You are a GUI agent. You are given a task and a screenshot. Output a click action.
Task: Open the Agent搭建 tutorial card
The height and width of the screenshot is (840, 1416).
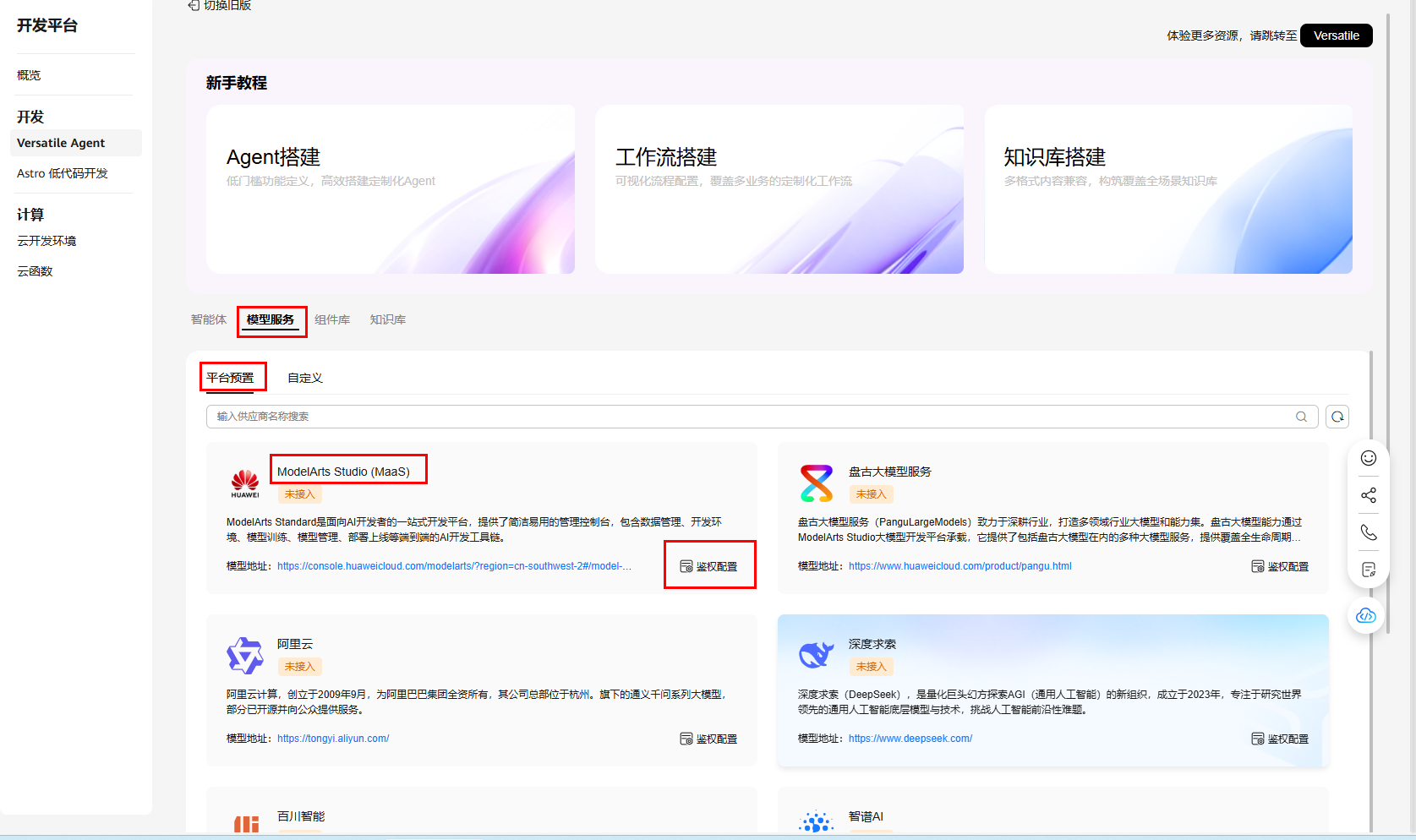pos(391,189)
